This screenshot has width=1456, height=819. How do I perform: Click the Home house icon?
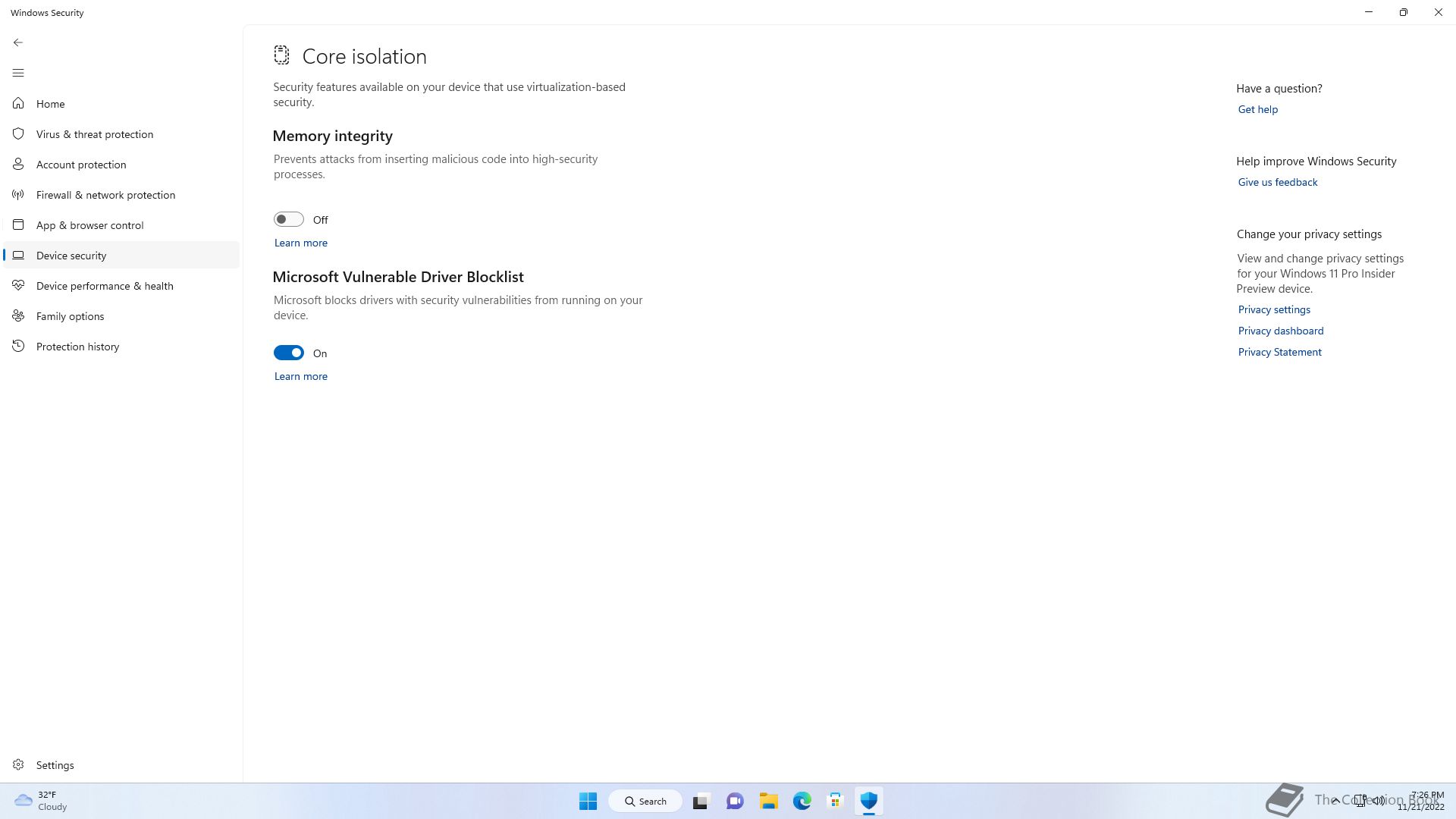pos(18,103)
